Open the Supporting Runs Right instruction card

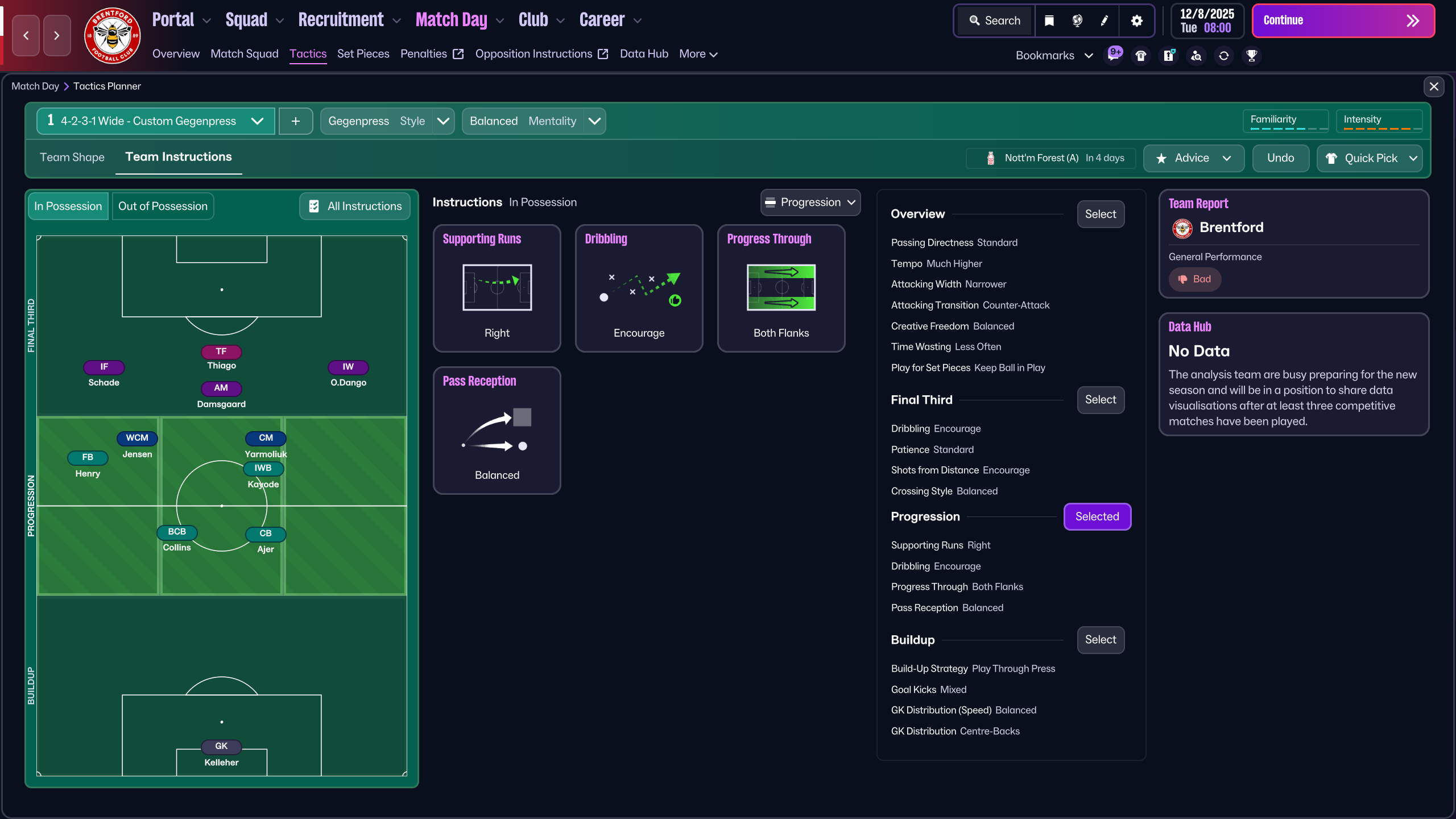pos(497,288)
